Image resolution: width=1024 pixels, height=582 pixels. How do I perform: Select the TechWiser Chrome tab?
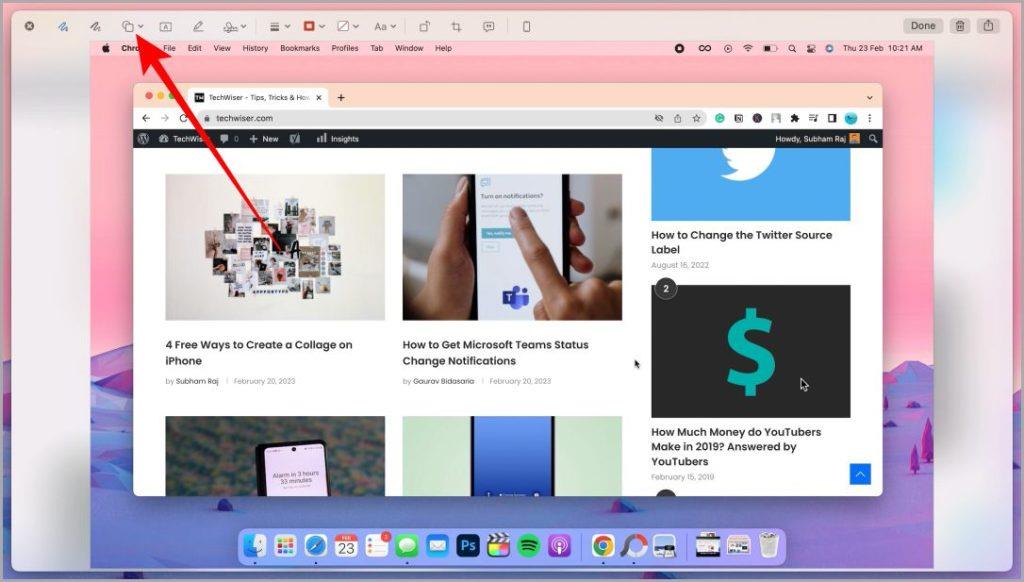(x=257, y=97)
